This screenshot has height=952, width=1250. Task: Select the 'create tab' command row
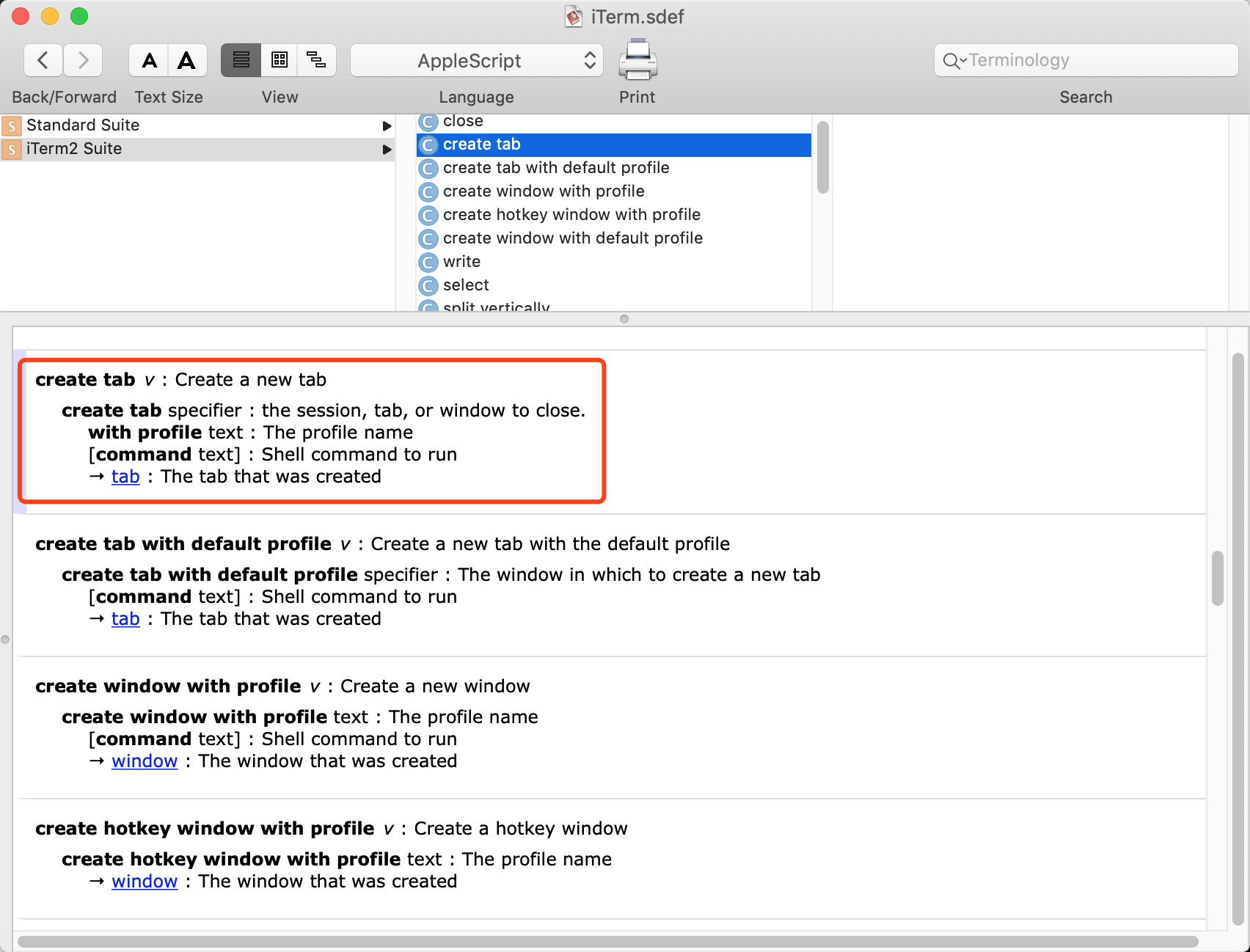[x=614, y=144]
